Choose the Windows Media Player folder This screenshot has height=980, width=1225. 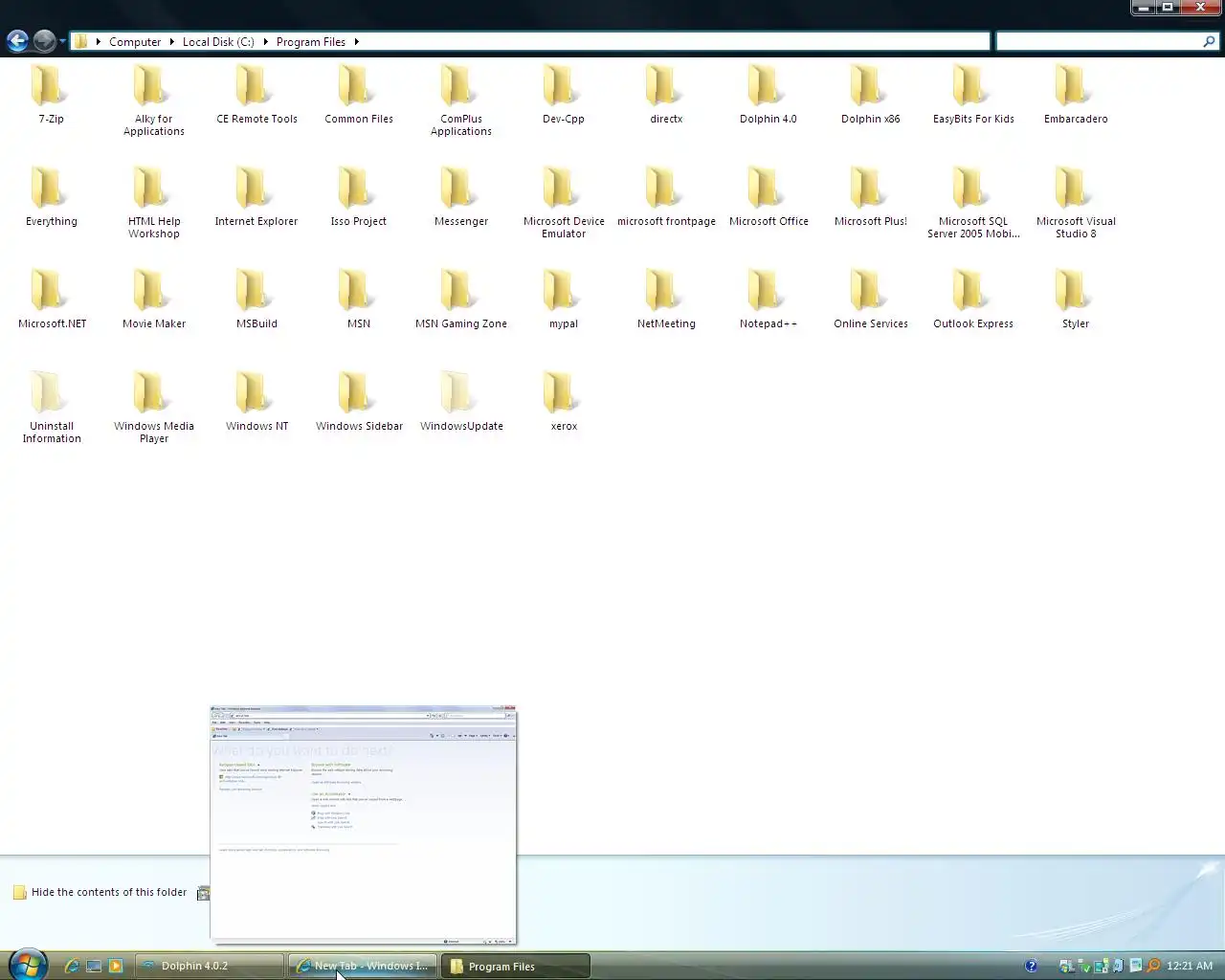(153, 407)
